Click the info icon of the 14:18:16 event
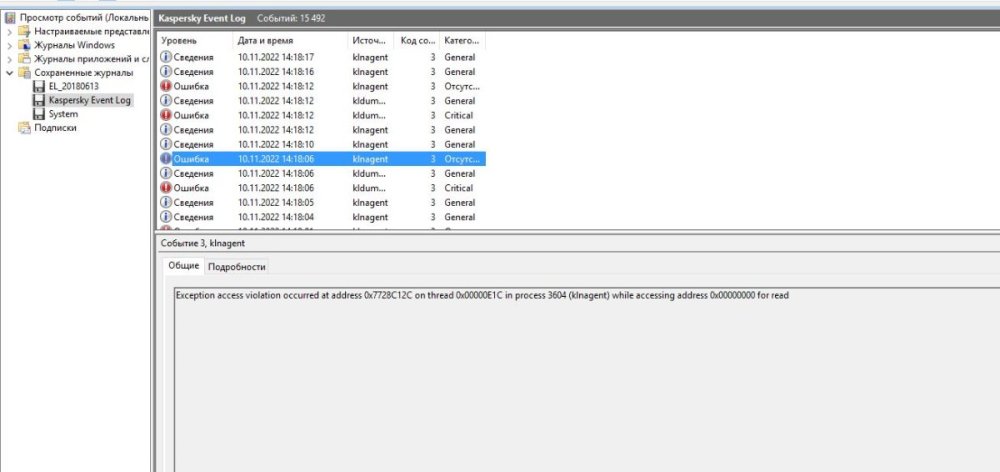 (x=166, y=72)
